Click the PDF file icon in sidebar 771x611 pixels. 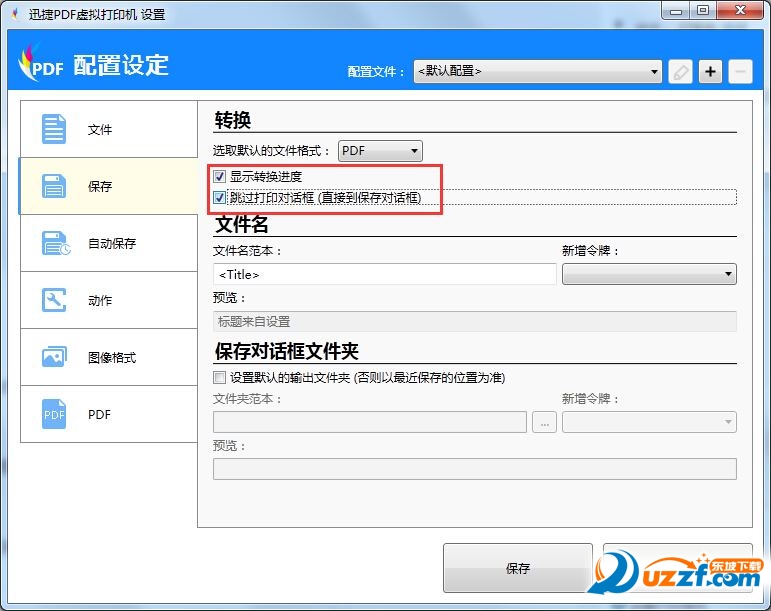pos(54,414)
